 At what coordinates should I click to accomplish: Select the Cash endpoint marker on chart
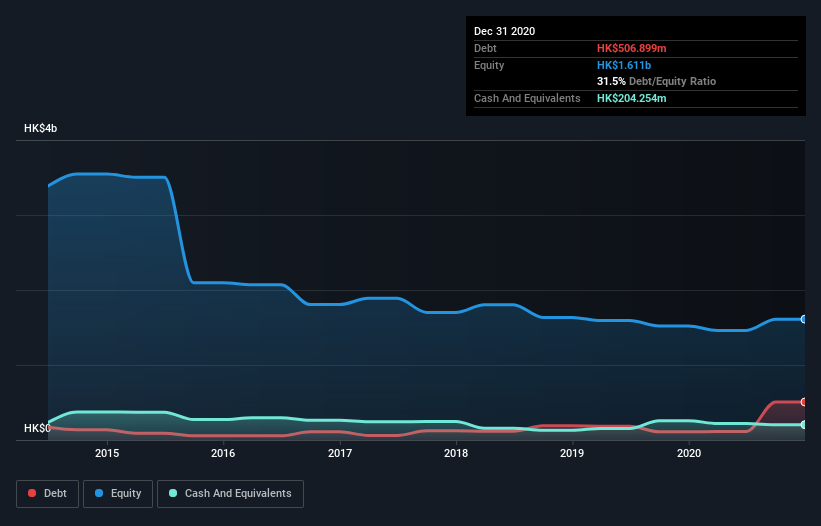click(804, 424)
